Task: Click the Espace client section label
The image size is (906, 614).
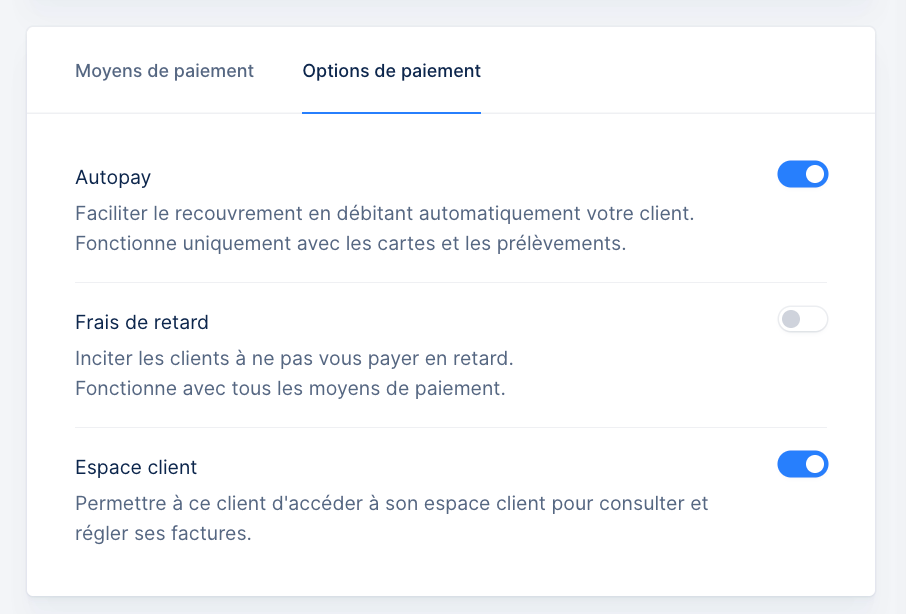Action: [x=136, y=467]
